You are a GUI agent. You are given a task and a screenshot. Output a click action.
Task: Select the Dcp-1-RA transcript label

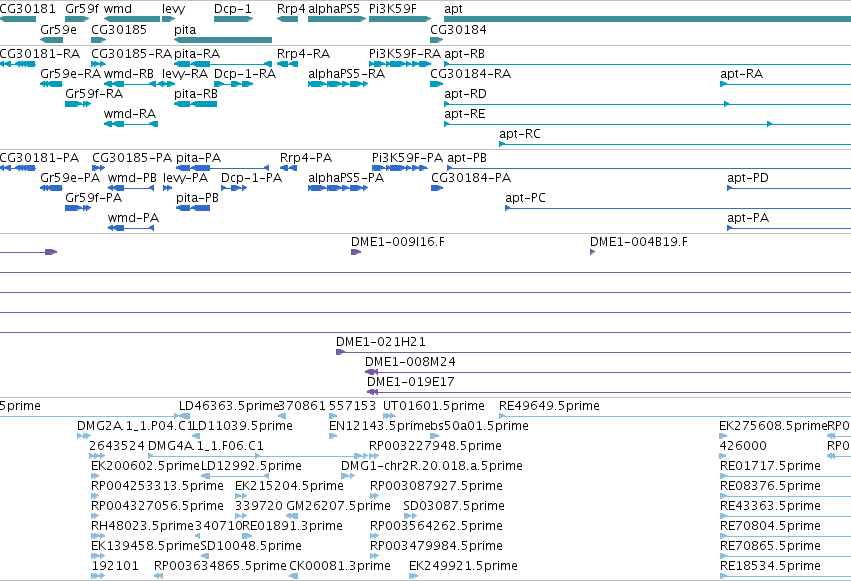point(245,74)
